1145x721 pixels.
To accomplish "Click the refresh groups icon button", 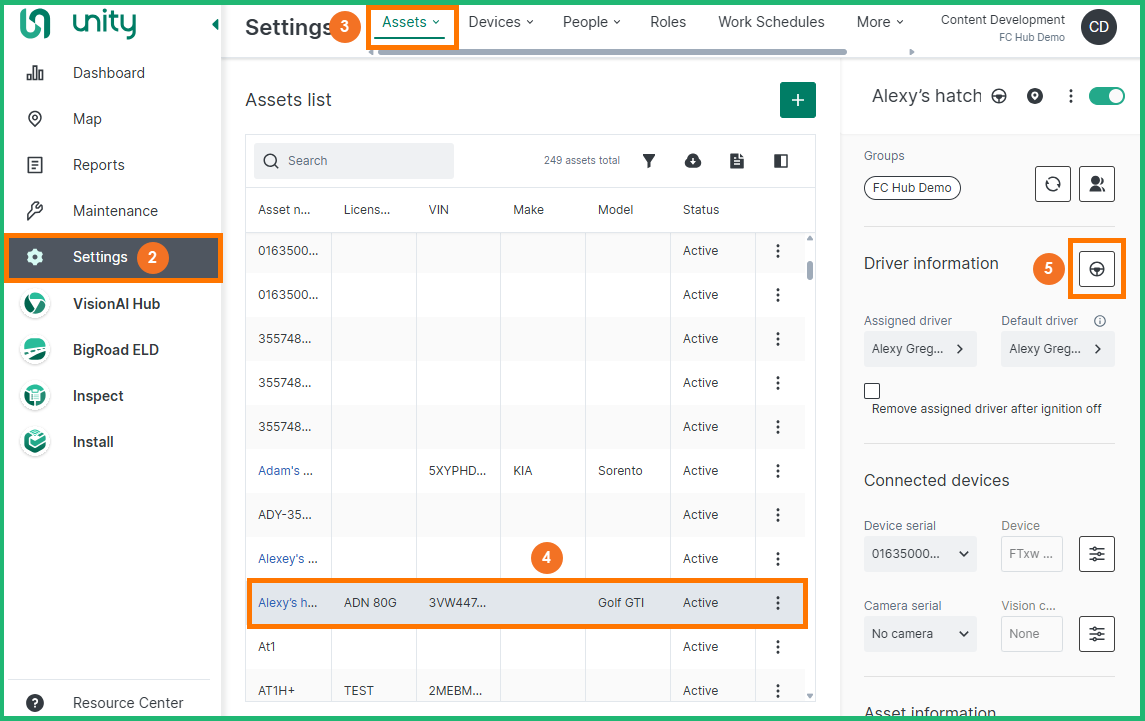I will [1052, 184].
